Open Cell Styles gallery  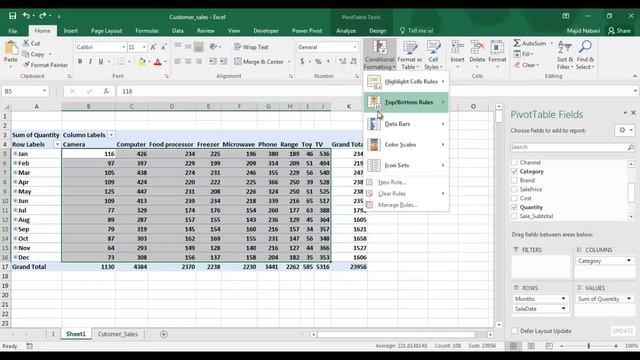pyautogui.click(x=433, y=55)
